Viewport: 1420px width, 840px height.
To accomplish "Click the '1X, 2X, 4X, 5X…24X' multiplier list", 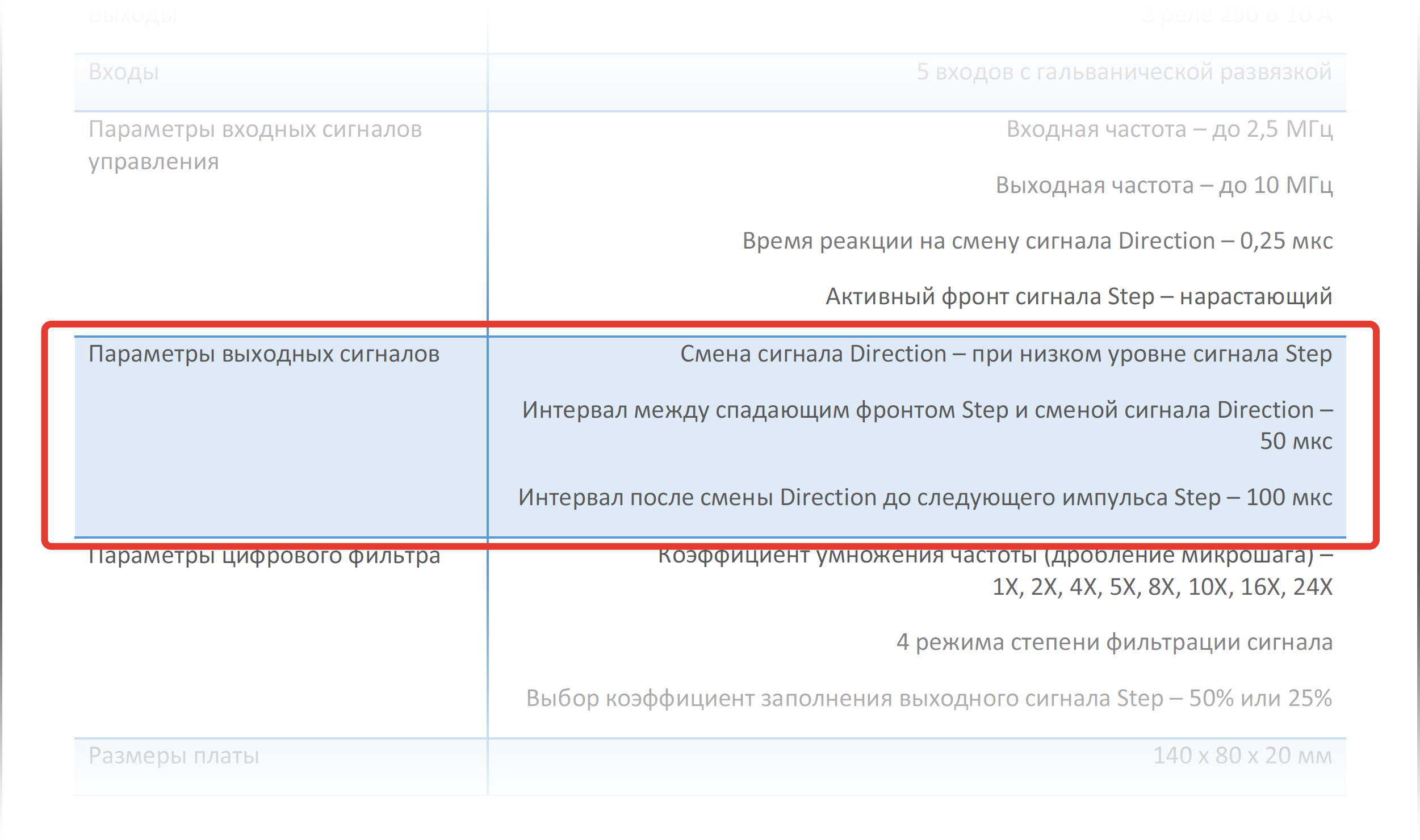I will click(x=1162, y=587).
